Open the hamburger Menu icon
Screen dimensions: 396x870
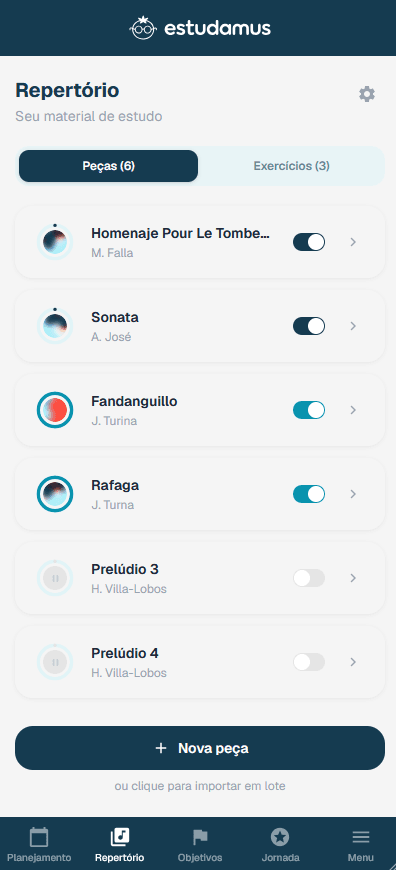[361, 837]
